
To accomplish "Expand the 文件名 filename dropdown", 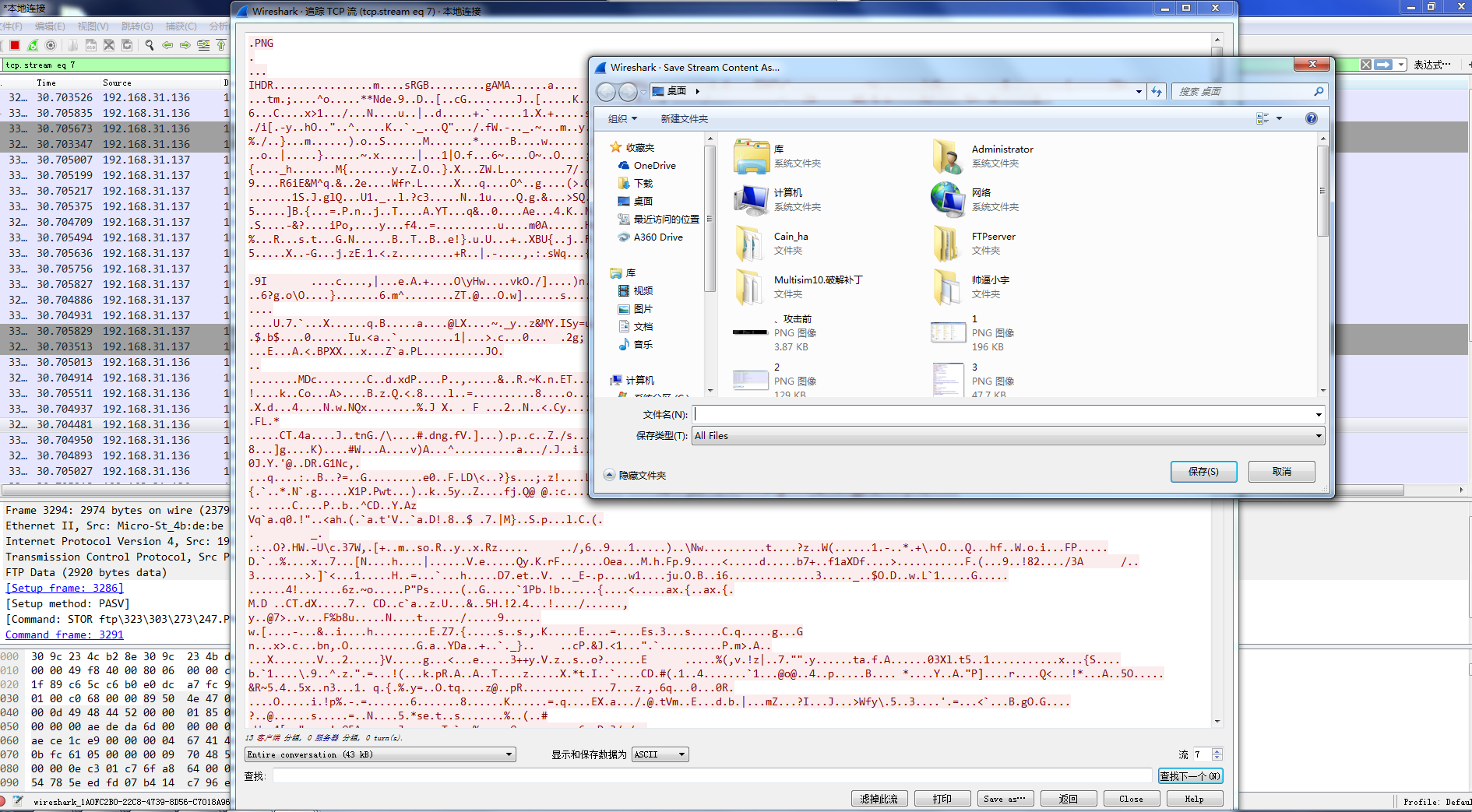I will (x=1318, y=415).
